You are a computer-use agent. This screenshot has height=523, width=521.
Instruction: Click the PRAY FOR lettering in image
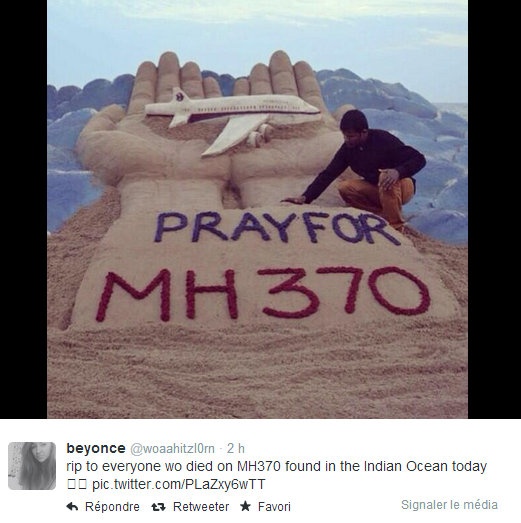pos(277,228)
